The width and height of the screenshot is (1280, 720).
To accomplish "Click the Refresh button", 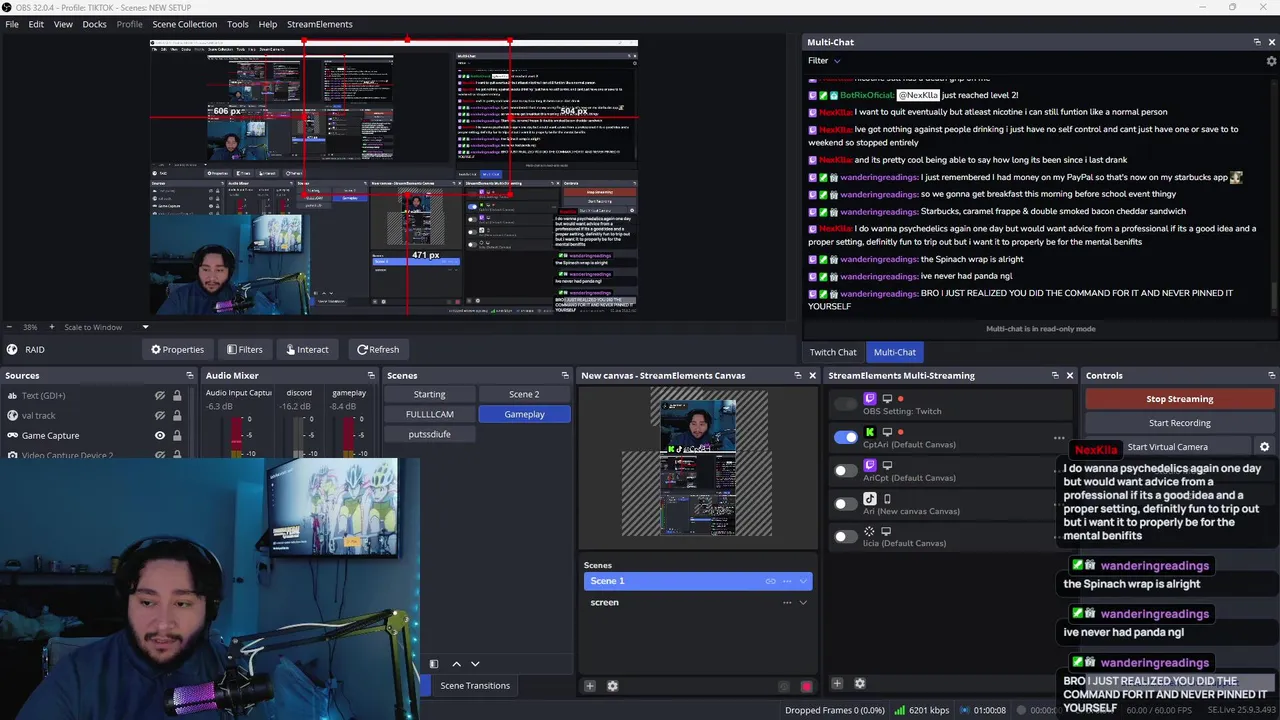I will [x=378, y=349].
